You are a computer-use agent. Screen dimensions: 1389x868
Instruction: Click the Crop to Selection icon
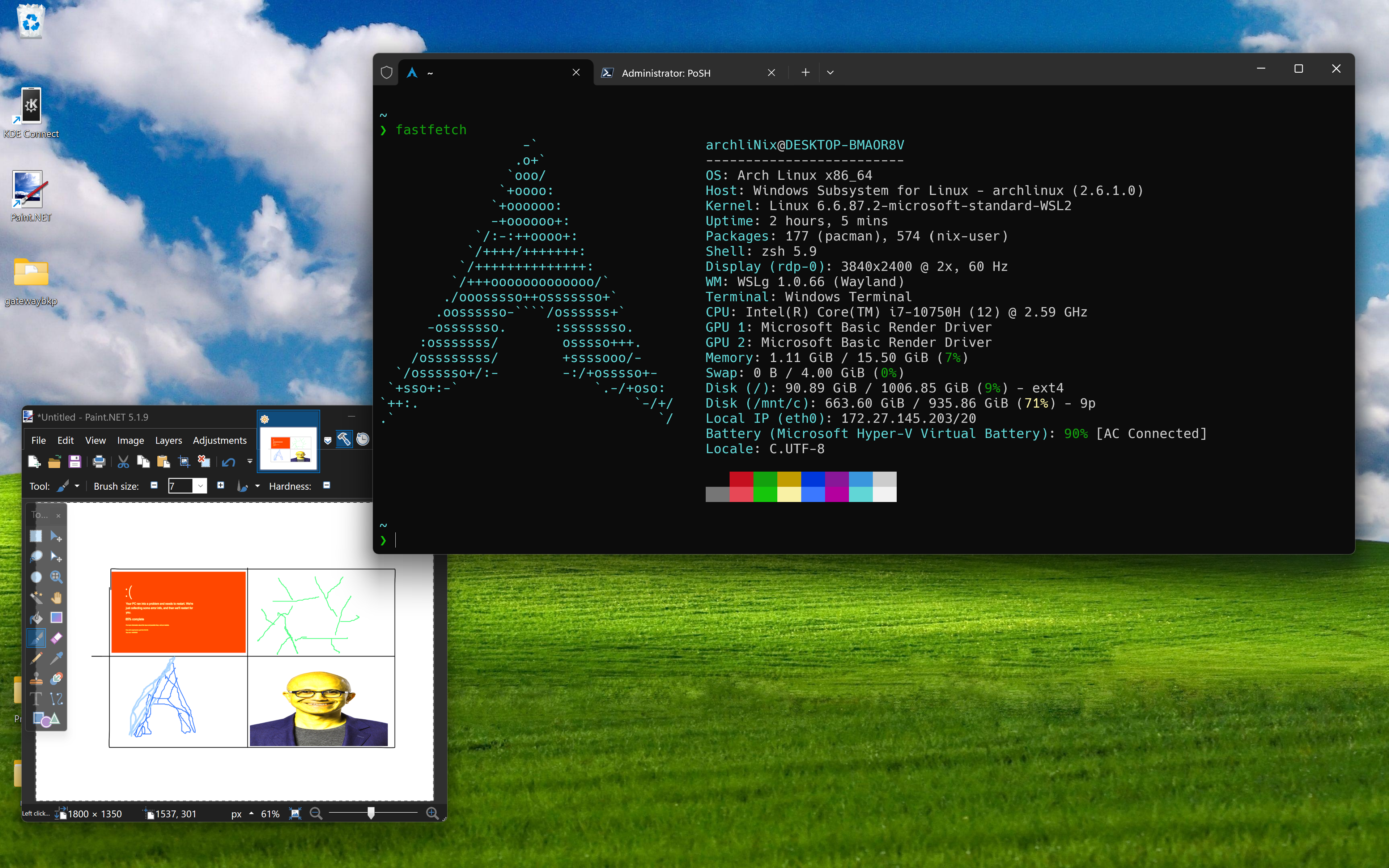184,461
